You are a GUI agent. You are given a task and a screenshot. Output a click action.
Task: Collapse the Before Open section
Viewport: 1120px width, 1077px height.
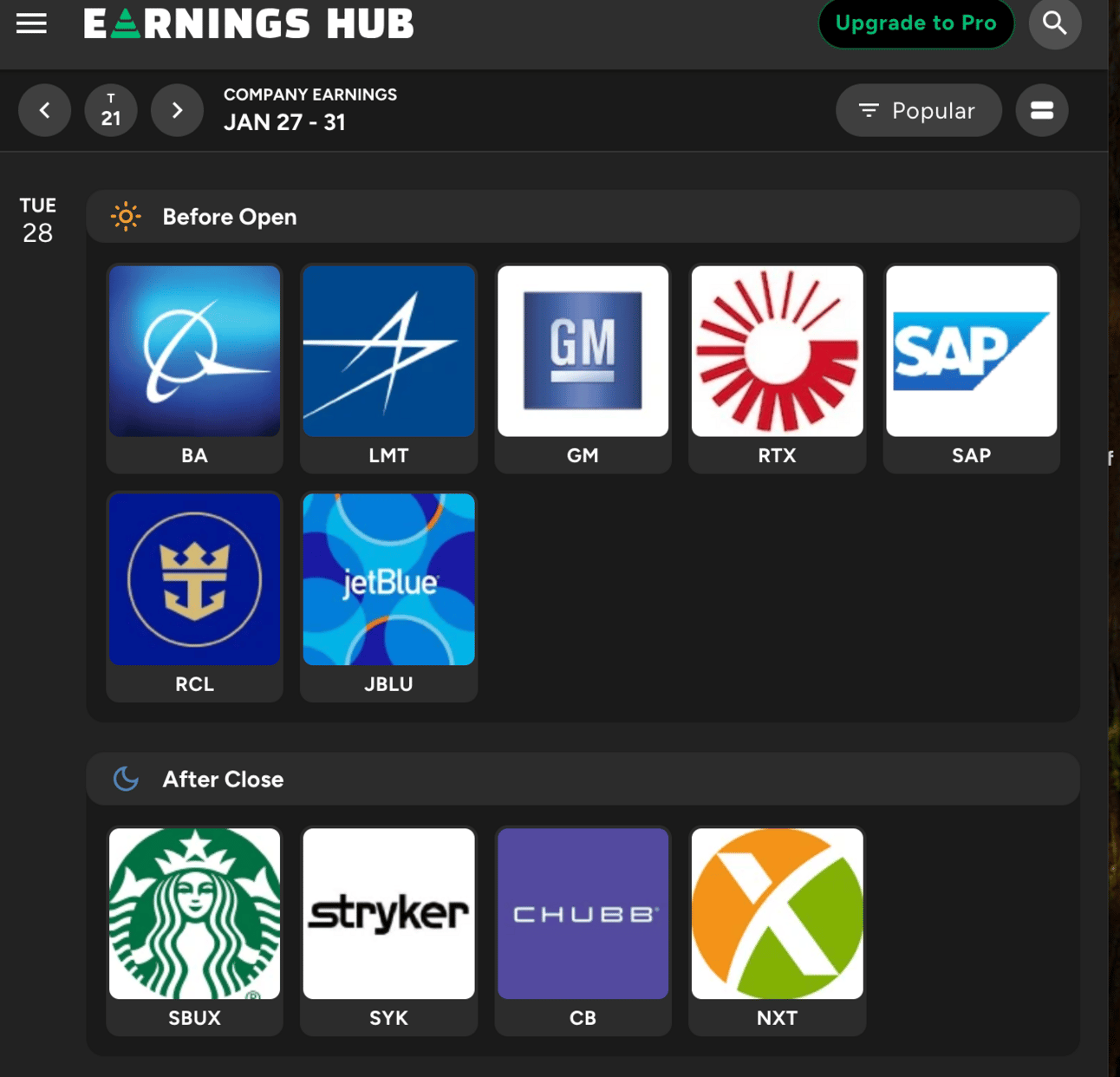tap(583, 217)
